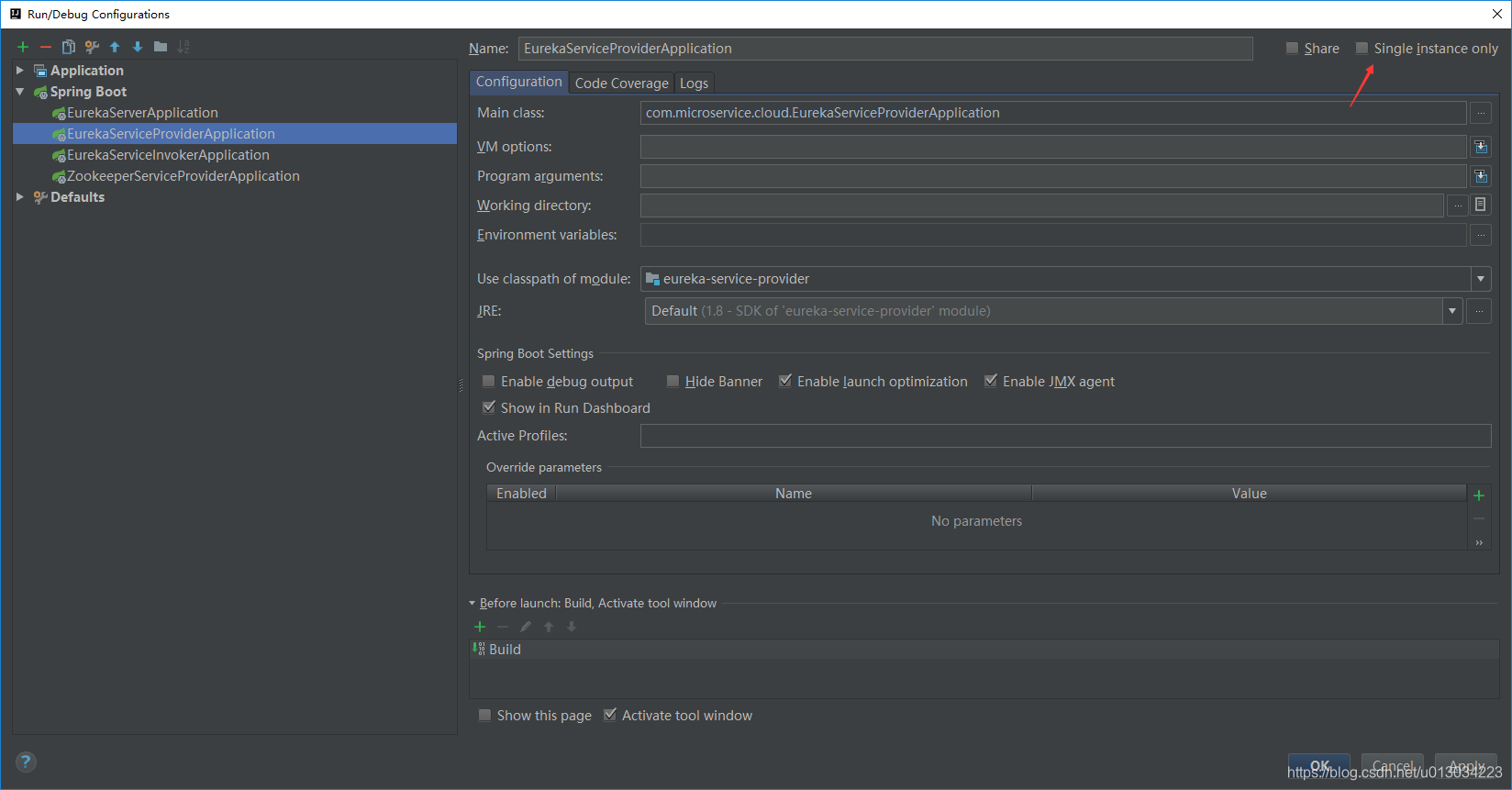This screenshot has width=1512, height=790.
Task: Click the VM options field
Action: click(x=1053, y=147)
